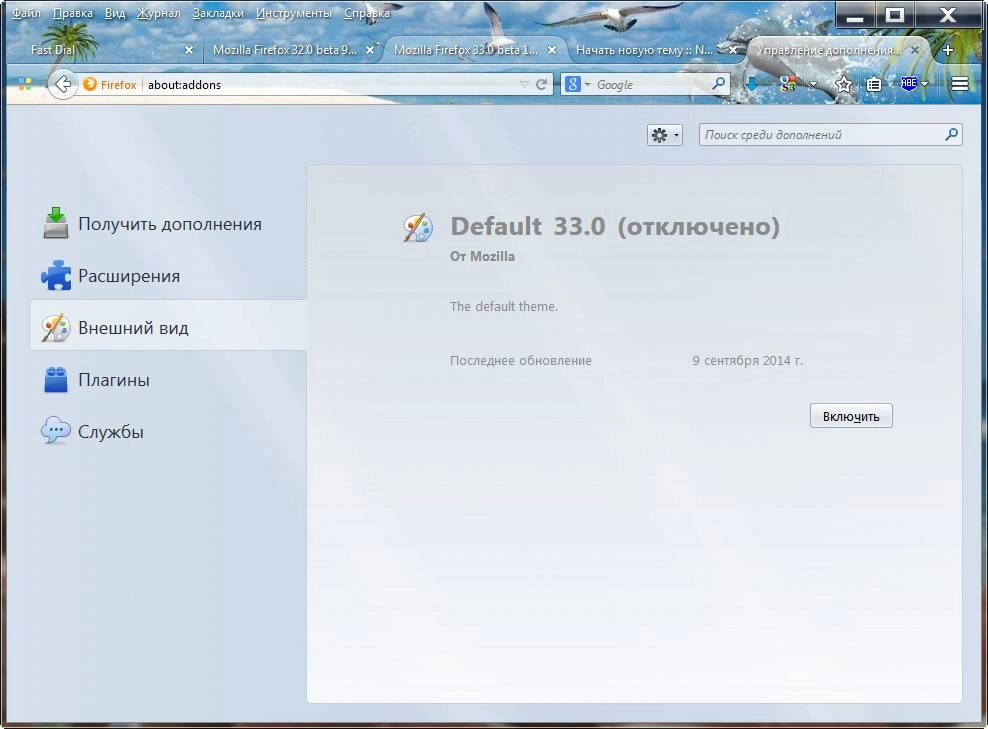Reload the page with the refresh icon
Screen dimensions: 988x729
(x=541, y=84)
